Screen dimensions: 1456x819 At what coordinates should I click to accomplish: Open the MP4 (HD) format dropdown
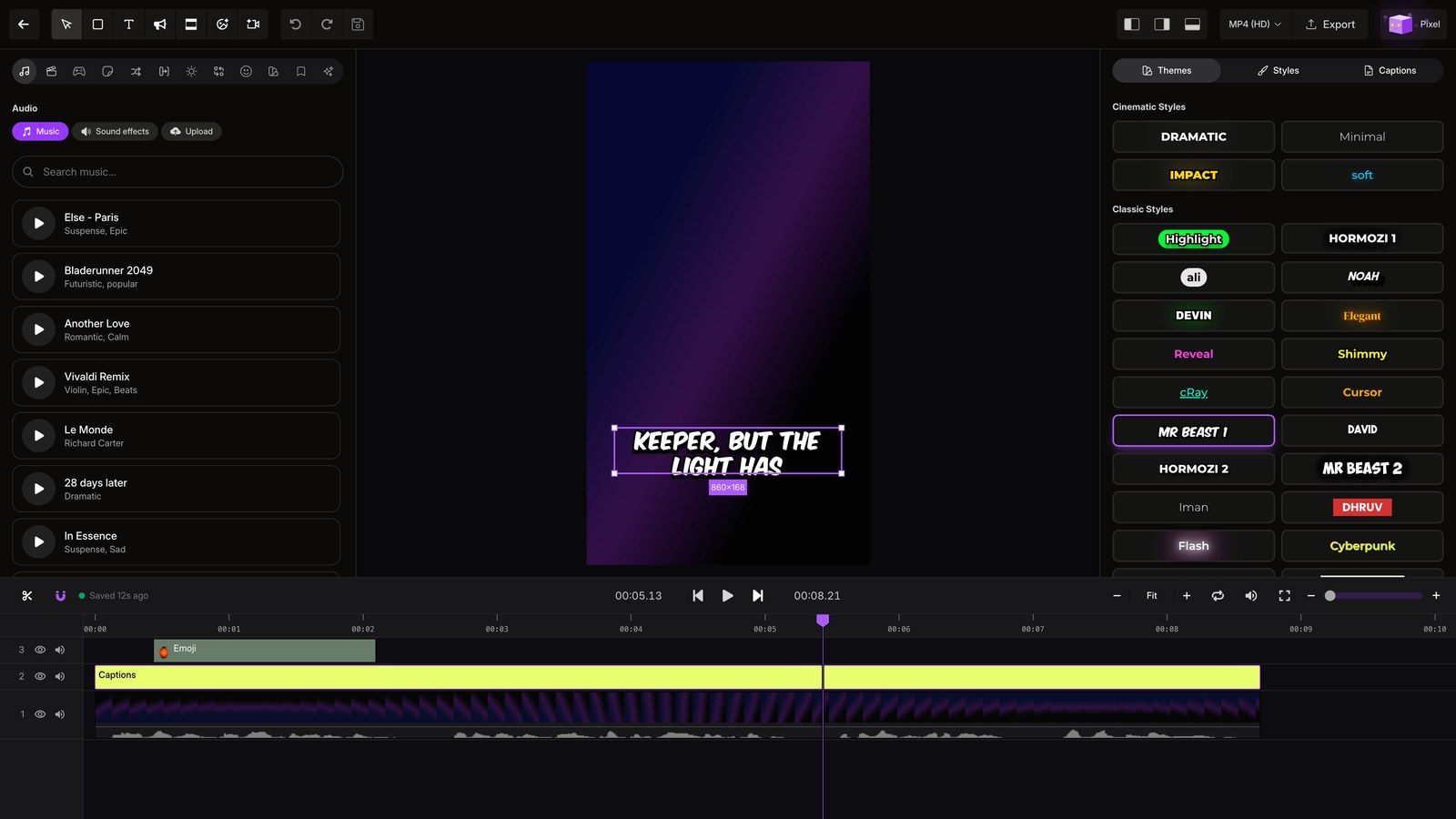click(1254, 25)
